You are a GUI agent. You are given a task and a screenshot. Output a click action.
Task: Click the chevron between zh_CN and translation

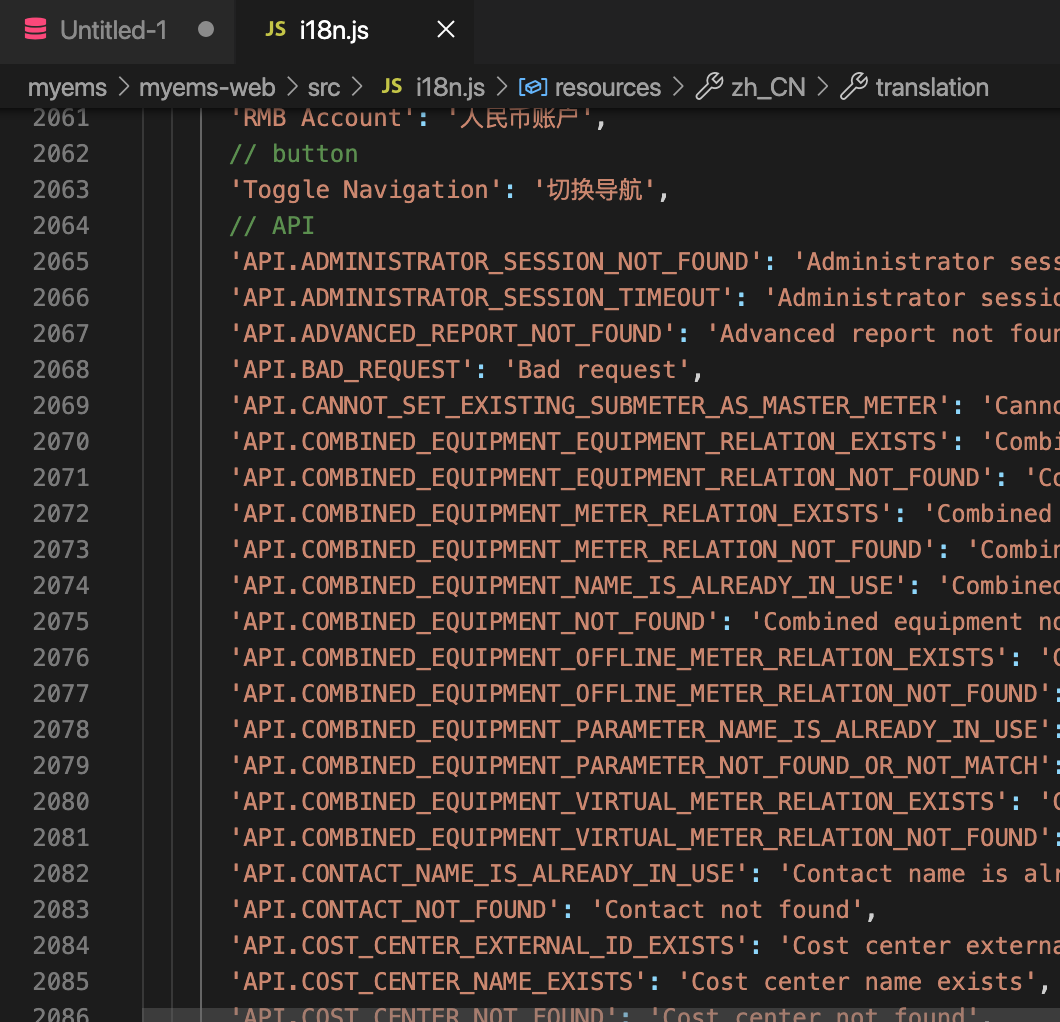pyautogui.click(x=822, y=88)
